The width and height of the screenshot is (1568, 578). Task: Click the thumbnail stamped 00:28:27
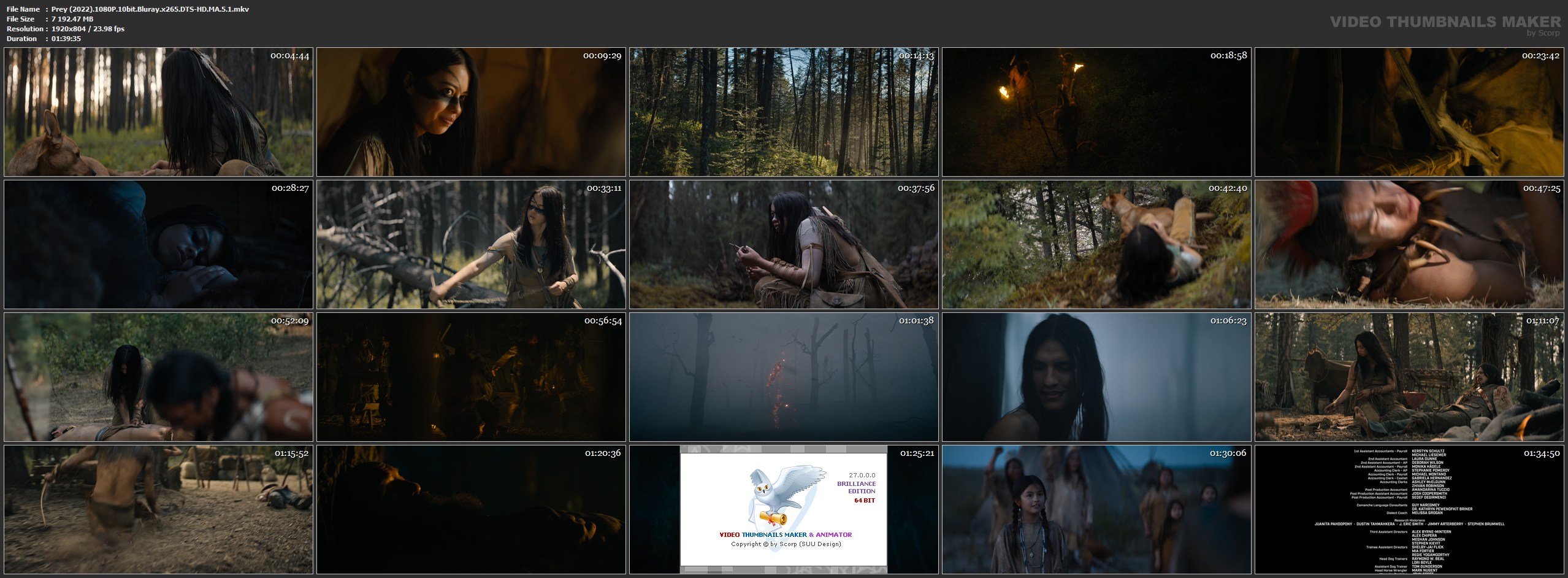pos(158,244)
